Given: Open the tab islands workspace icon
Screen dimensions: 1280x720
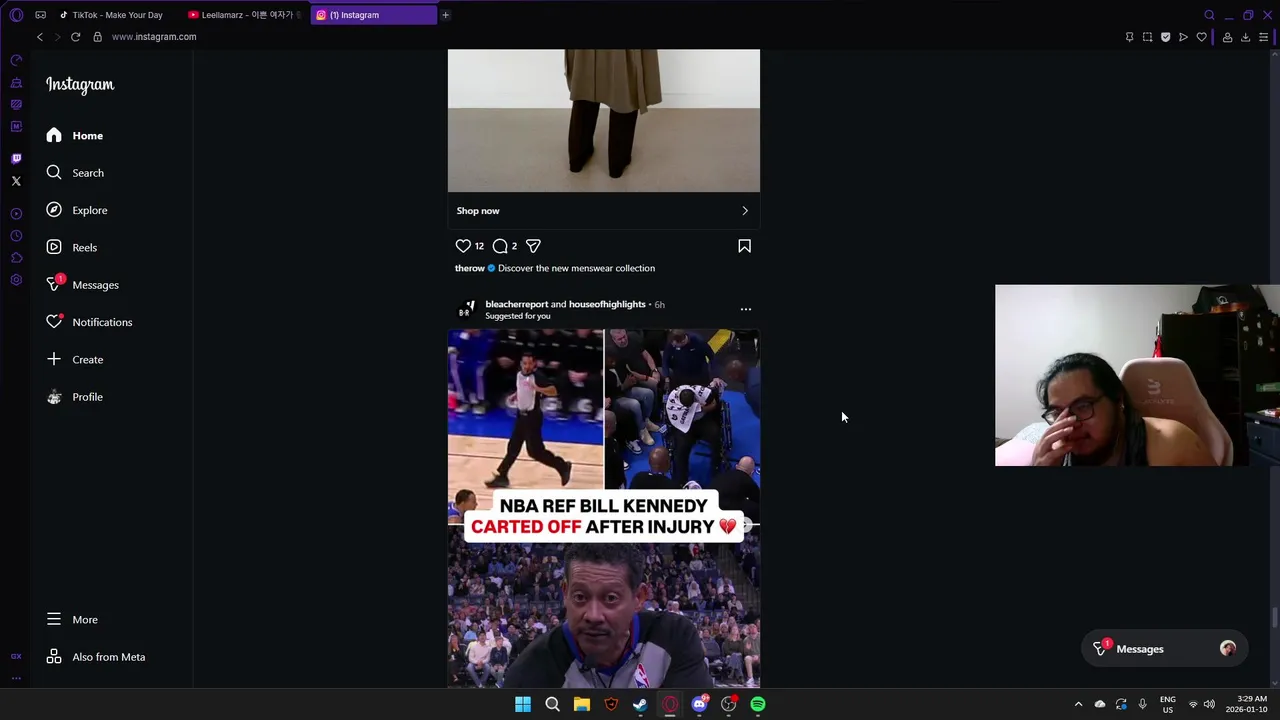Looking at the screenshot, I should pyautogui.click(x=40, y=15).
